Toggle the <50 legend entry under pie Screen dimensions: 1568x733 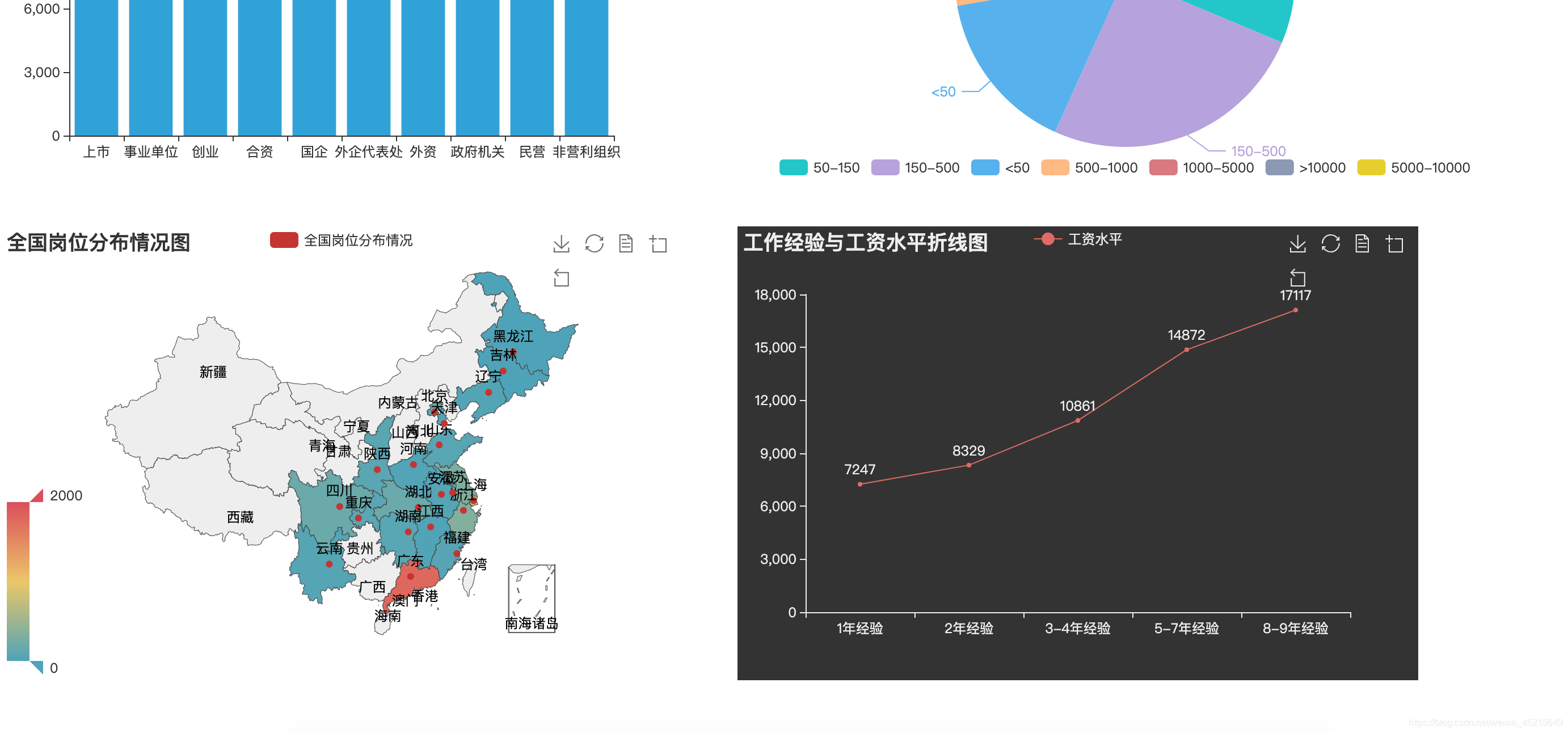pos(1000,167)
